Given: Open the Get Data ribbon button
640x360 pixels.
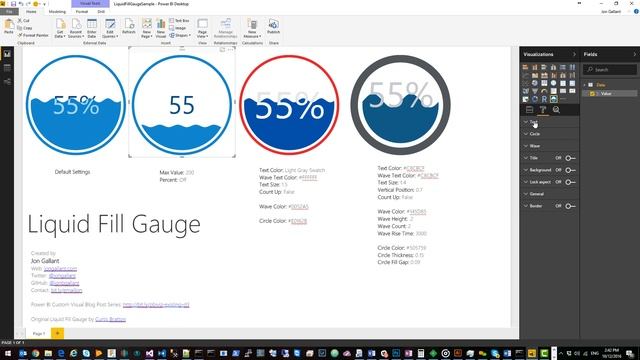Looking at the screenshot, I should pyautogui.click(x=60, y=28).
